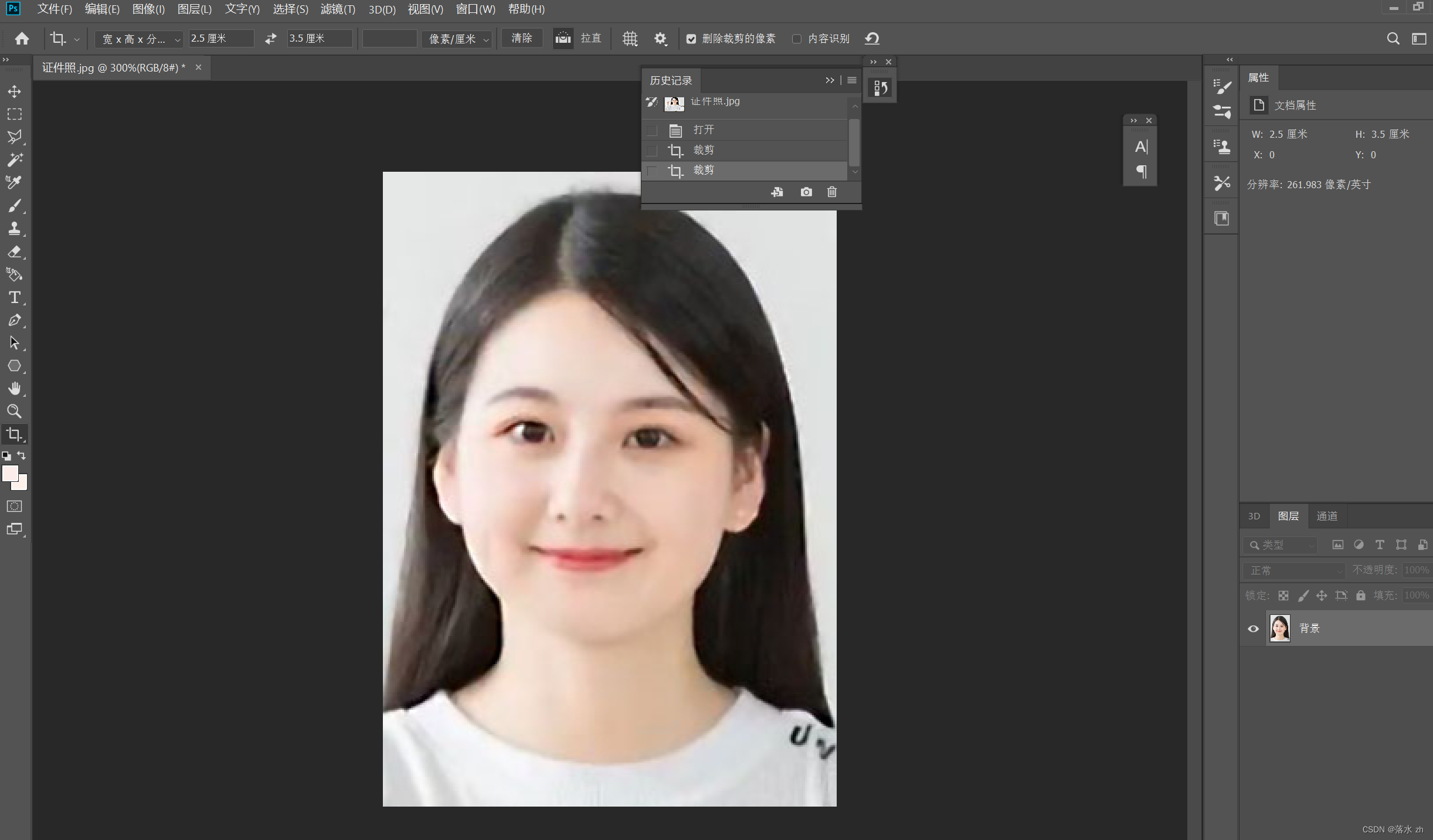Select the Horizontal Type tool
The image size is (1433, 840).
(x=14, y=297)
